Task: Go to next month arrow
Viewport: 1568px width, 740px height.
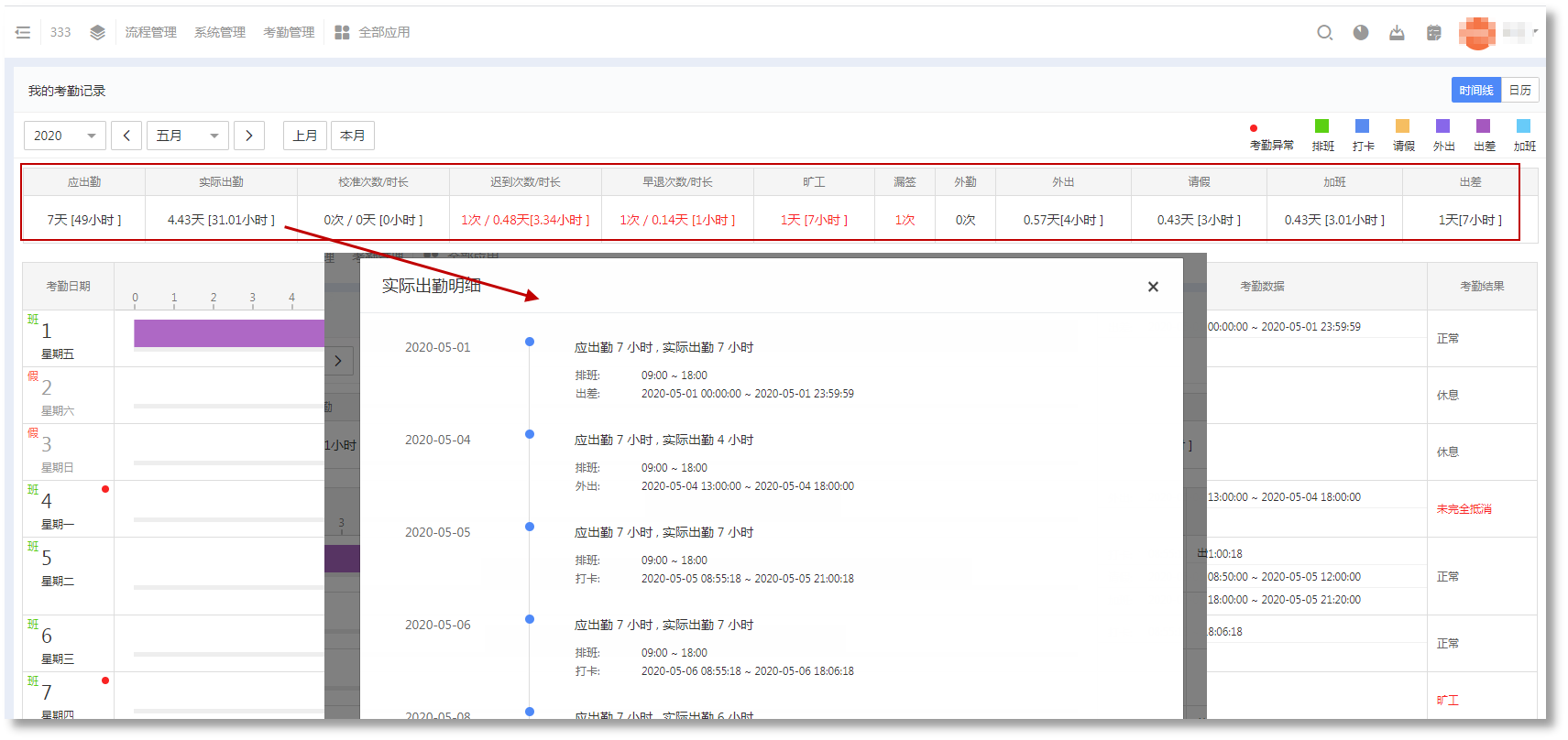Action: pos(249,136)
